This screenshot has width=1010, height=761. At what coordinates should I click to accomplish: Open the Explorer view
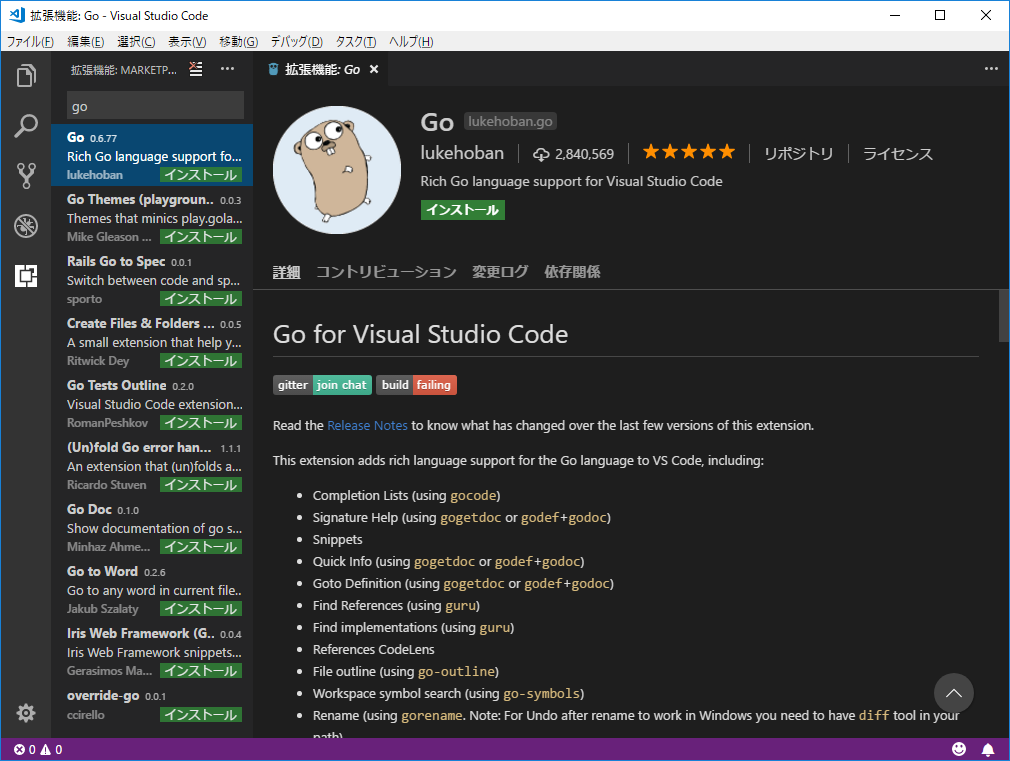pyautogui.click(x=26, y=76)
